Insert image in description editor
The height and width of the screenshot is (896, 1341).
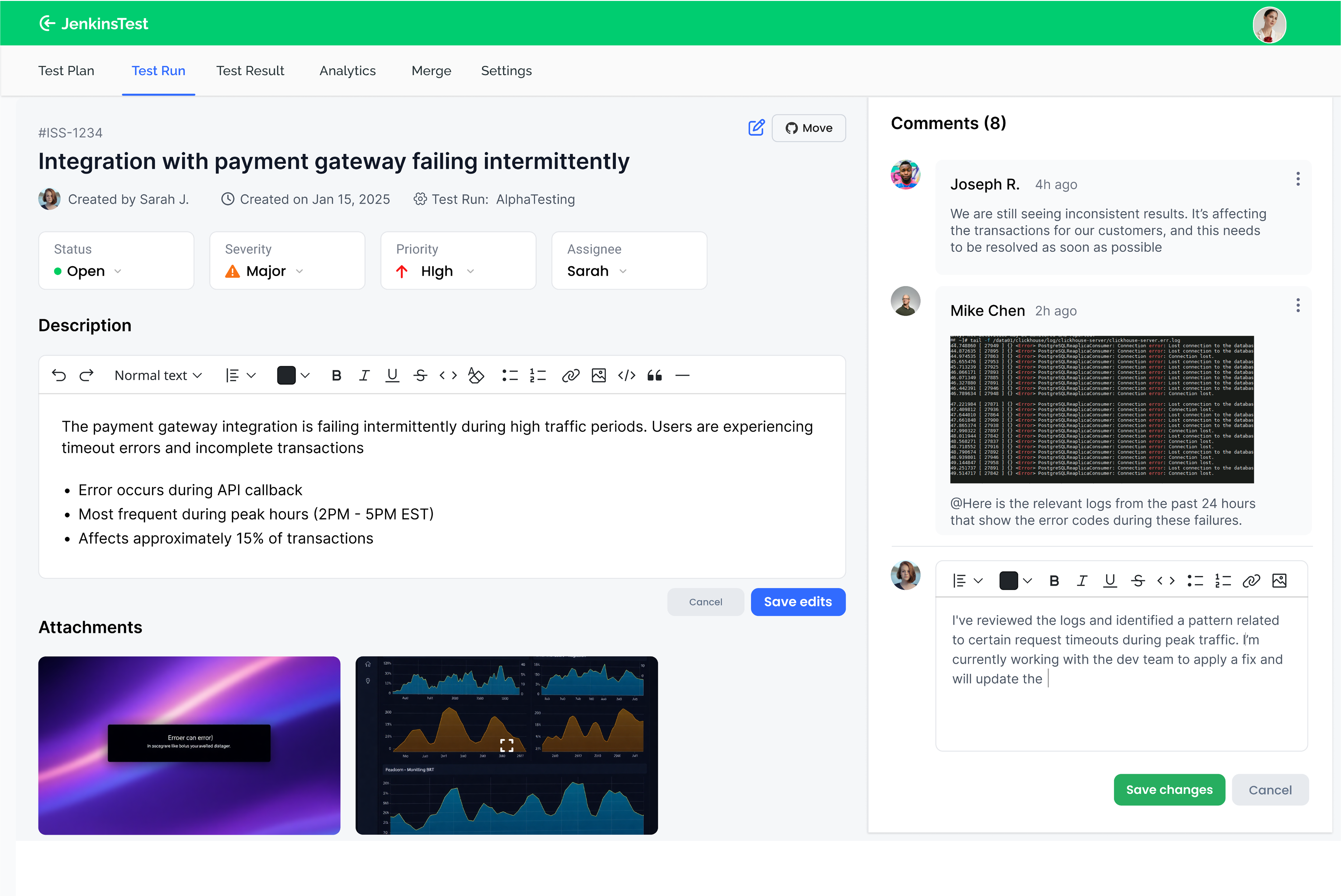point(598,376)
